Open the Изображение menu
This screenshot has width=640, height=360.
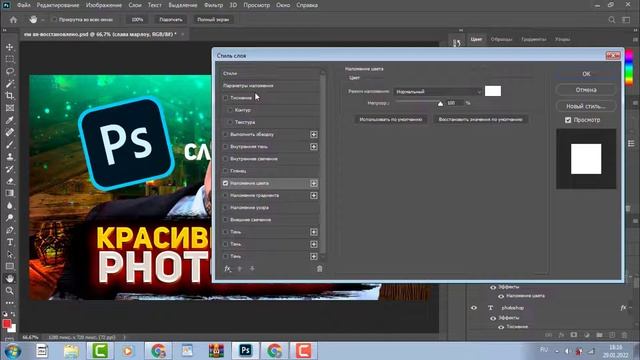104,5
